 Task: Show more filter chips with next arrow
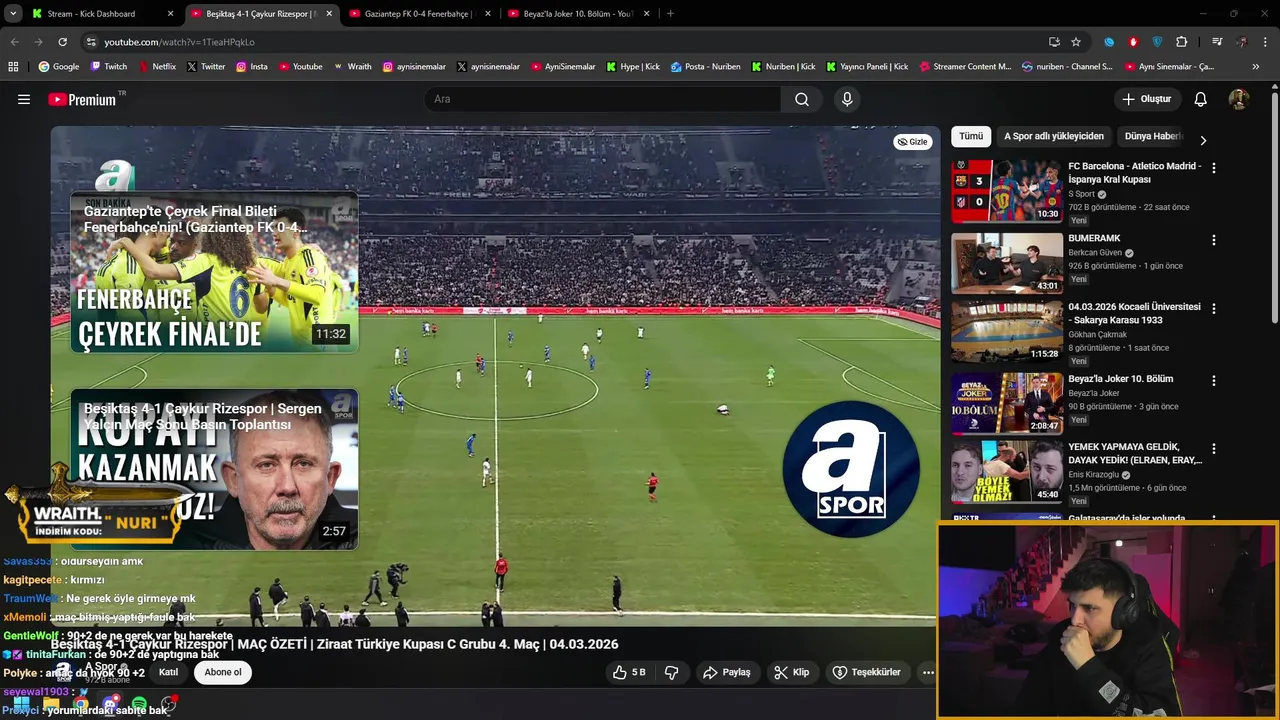1203,140
